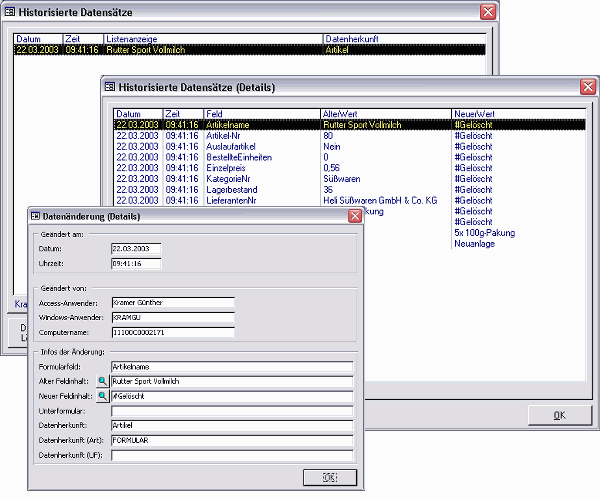Click the Computername text field
This screenshot has height=500, width=600.
[x=171, y=333]
